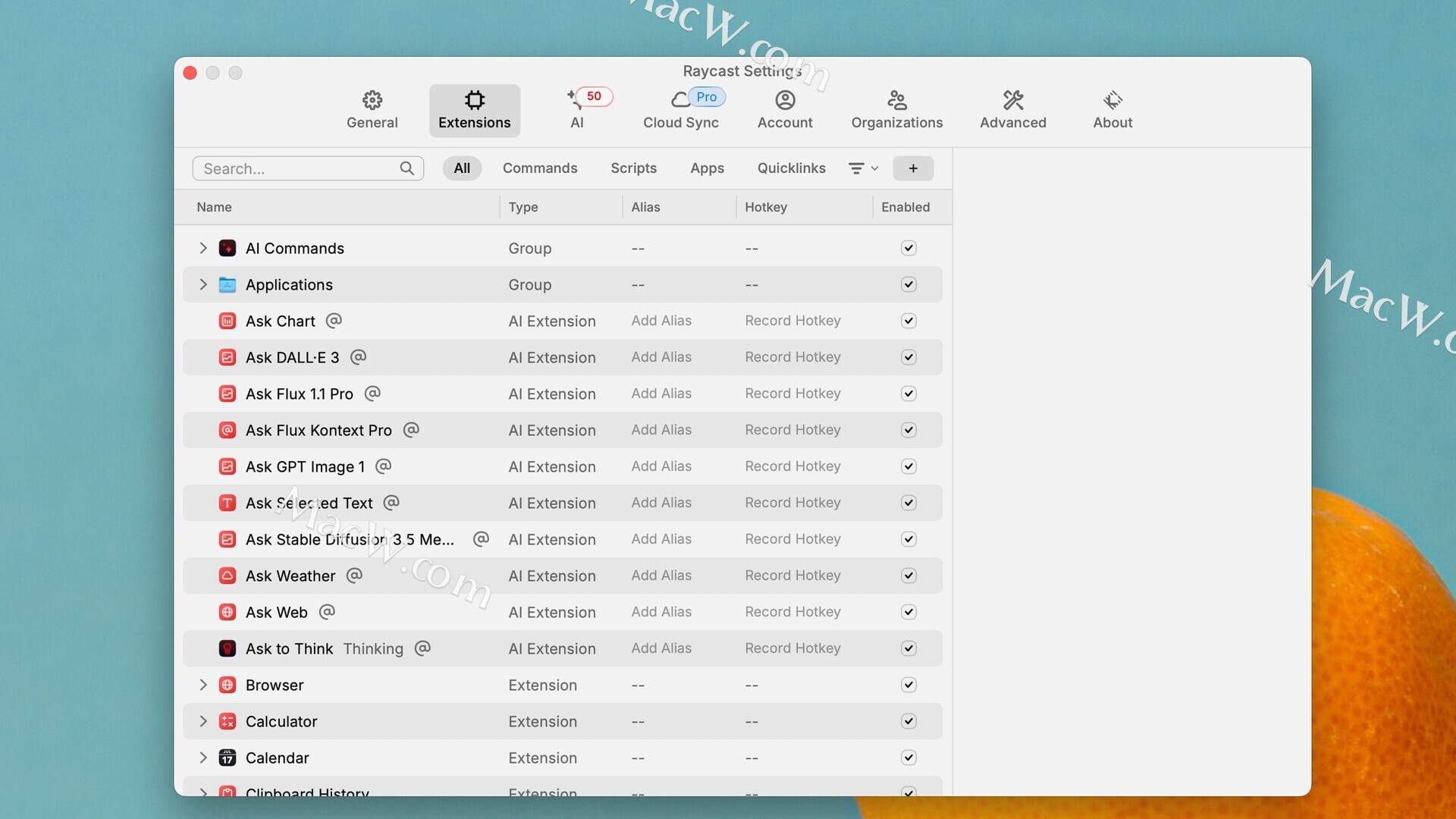The height and width of the screenshot is (819, 1456).
Task: Click the Browser extension icon
Action: (x=227, y=685)
